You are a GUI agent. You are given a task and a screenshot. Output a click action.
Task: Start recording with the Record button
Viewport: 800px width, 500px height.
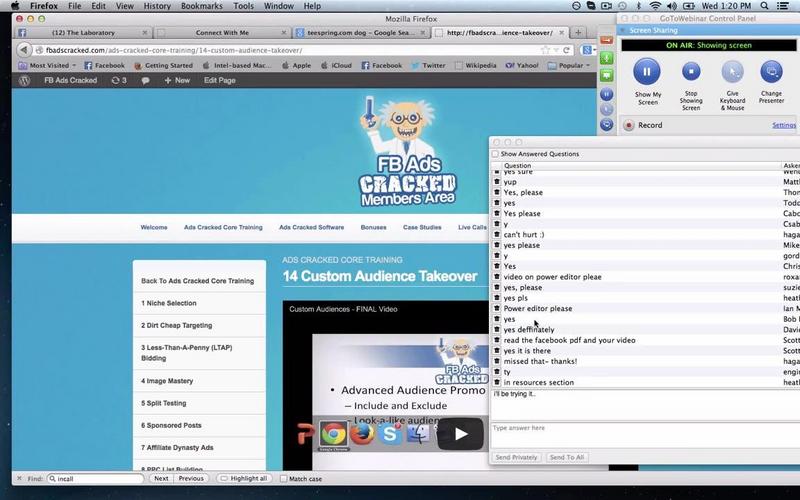pos(629,125)
